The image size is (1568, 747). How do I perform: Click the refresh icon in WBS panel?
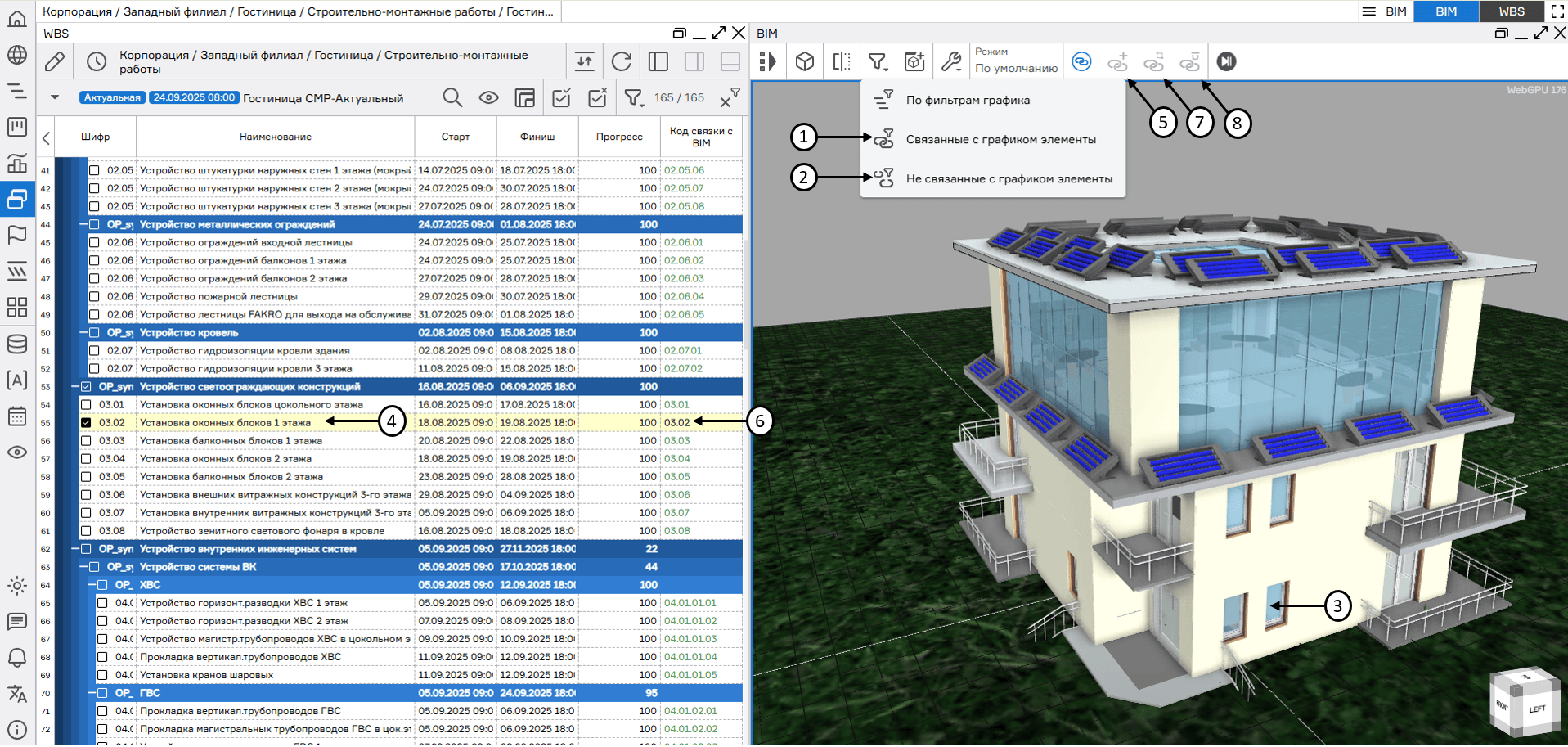pyautogui.click(x=622, y=62)
